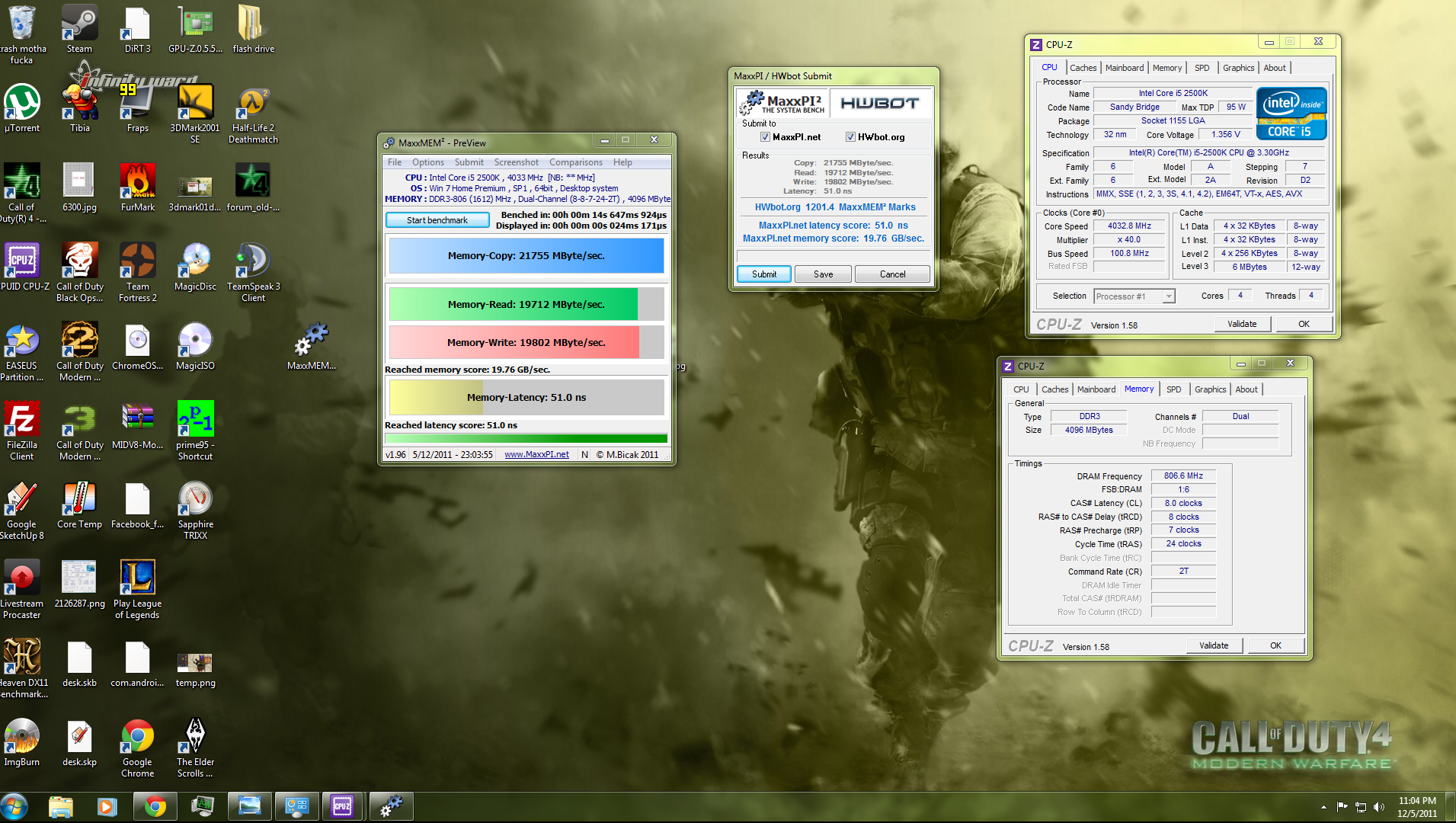This screenshot has height=823, width=1456.
Task: Click Cancel in HWbot Submit dialog
Action: click(893, 274)
